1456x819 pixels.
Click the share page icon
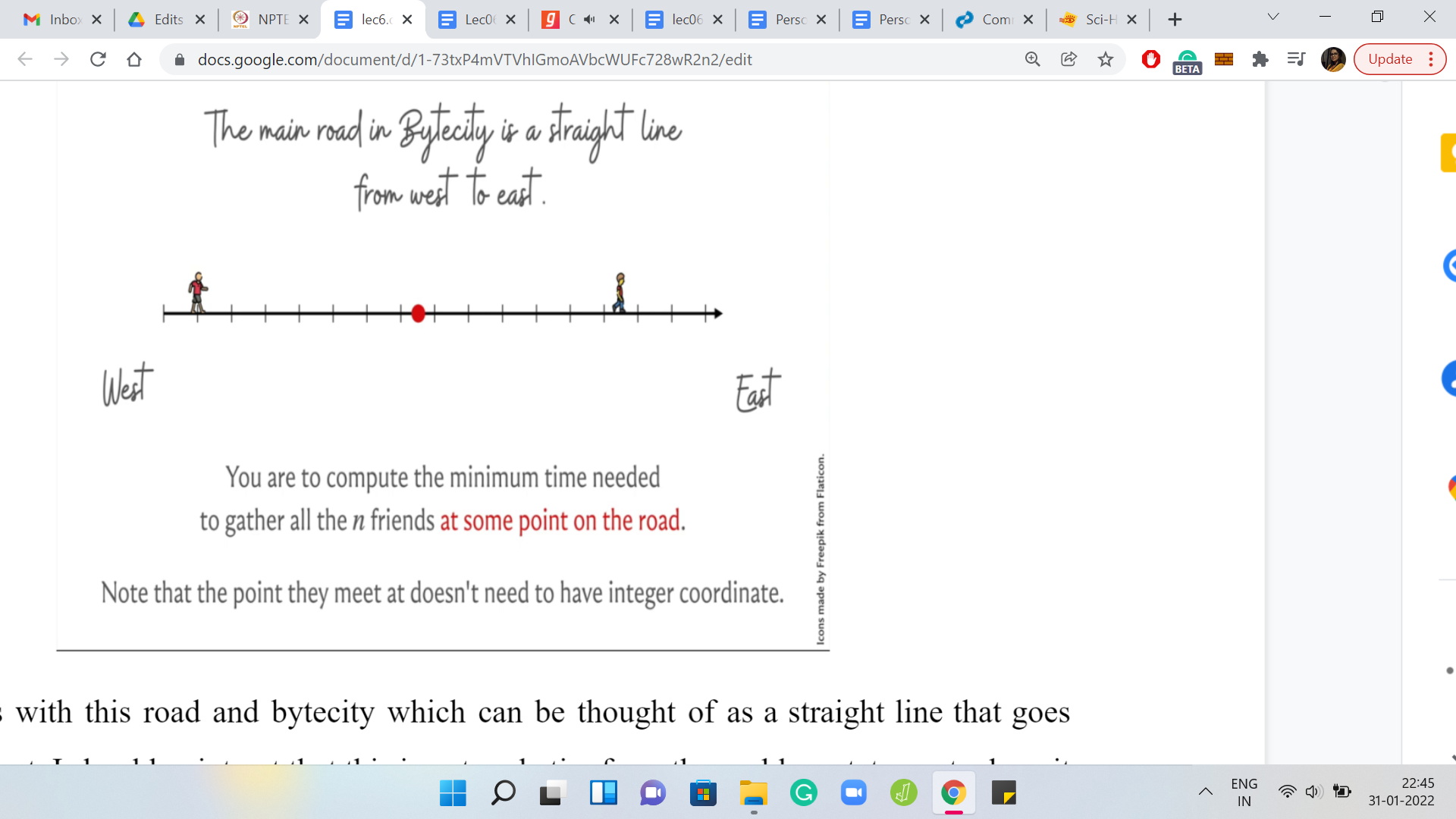coord(1068,59)
